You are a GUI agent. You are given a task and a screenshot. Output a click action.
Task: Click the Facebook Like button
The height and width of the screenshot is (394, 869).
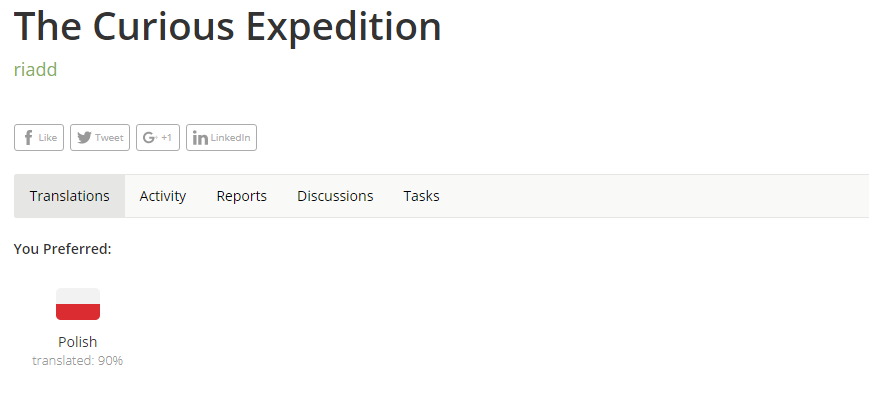click(x=39, y=137)
